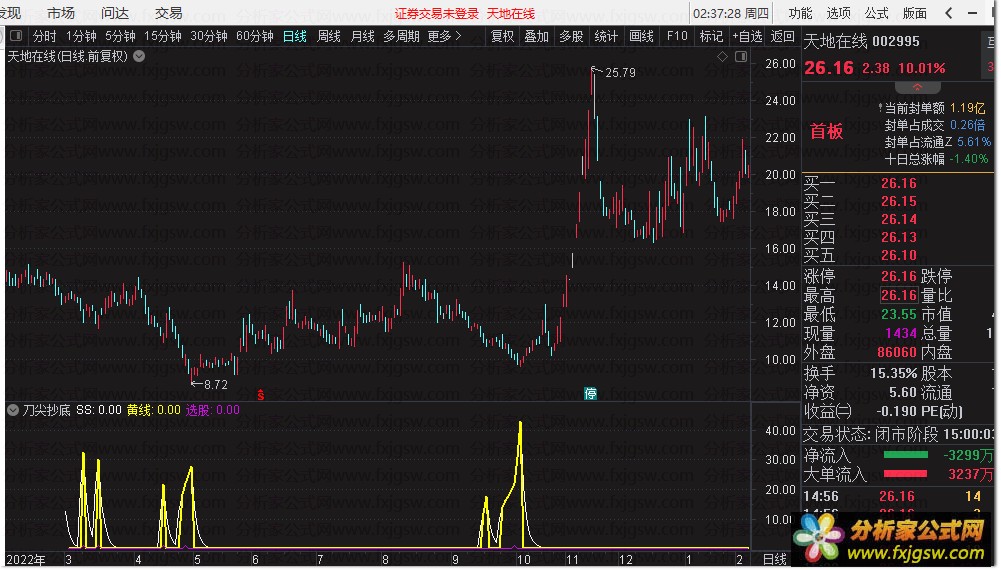Select the 5分钟 period
This screenshot has width=1001, height=570.
coord(120,36)
